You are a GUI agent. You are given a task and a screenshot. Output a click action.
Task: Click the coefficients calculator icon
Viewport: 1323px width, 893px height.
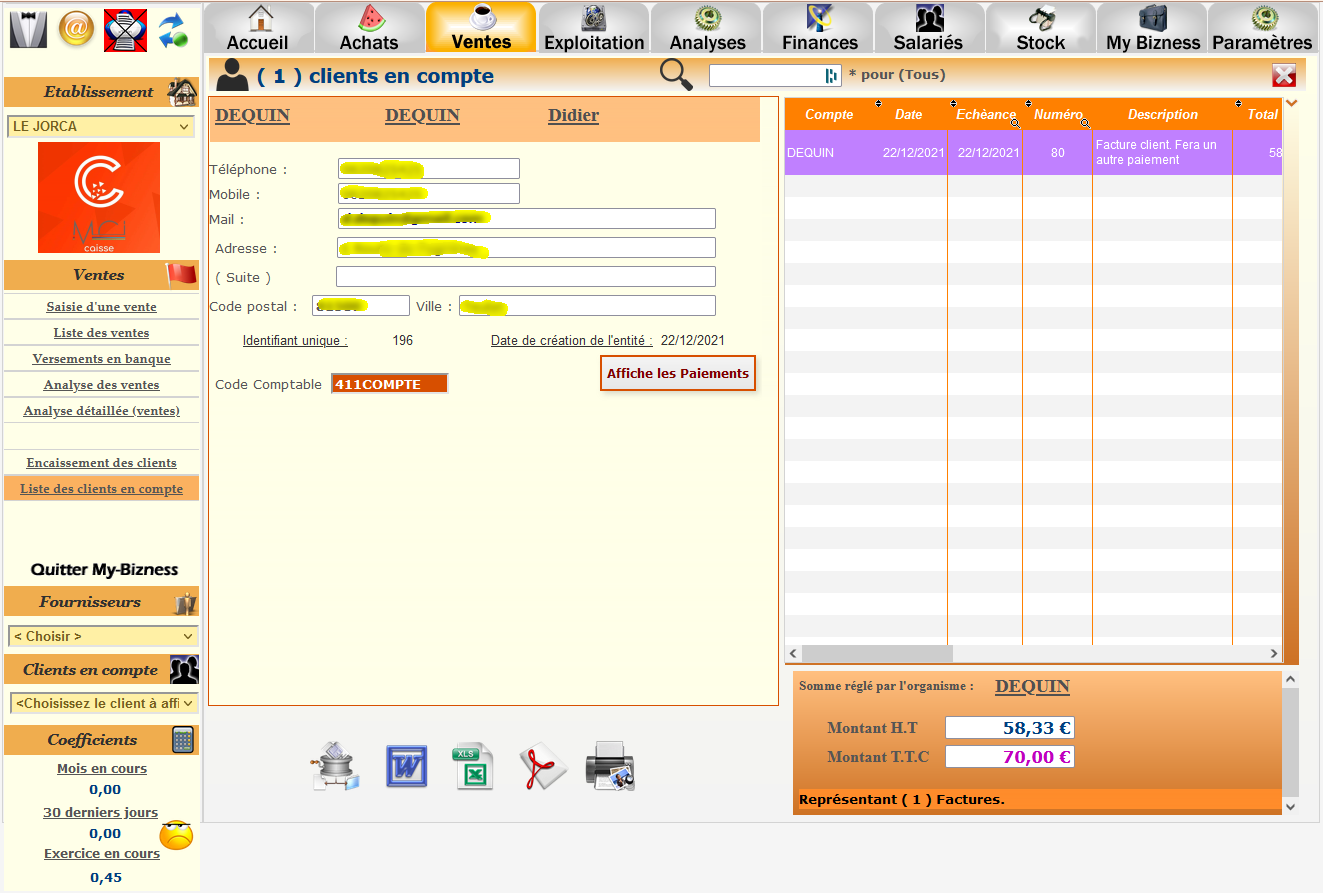(183, 740)
